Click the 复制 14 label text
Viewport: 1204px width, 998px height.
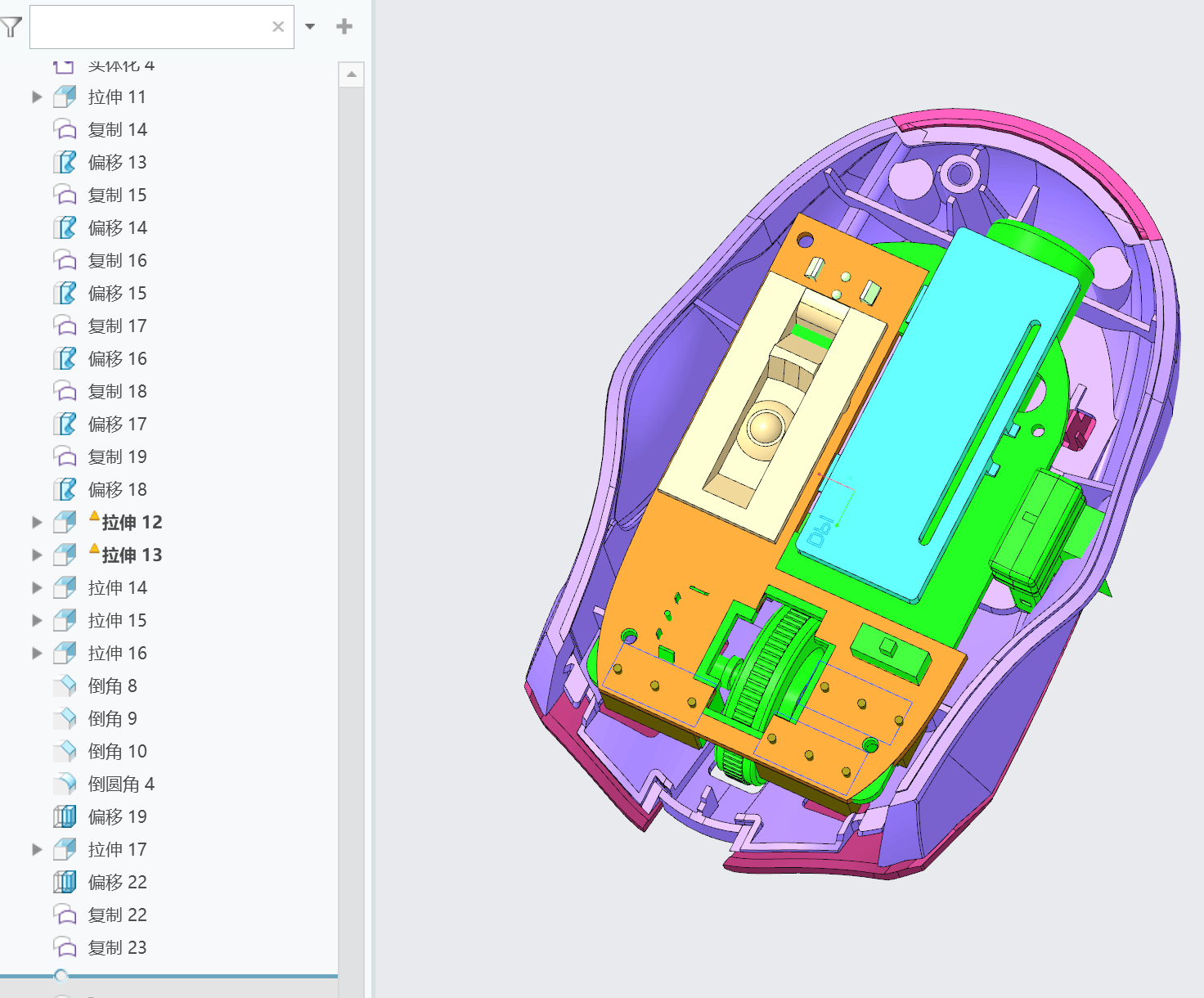pyautogui.click(x=118, y=129)
